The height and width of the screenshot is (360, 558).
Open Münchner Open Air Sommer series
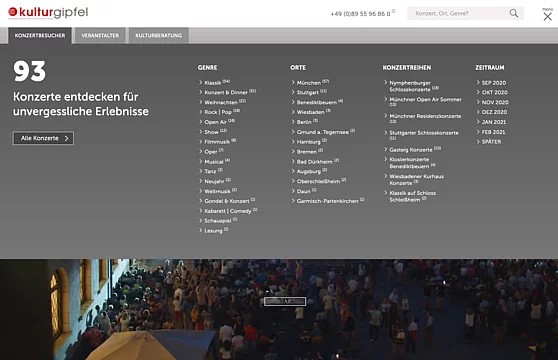click(x=423, y=102)
